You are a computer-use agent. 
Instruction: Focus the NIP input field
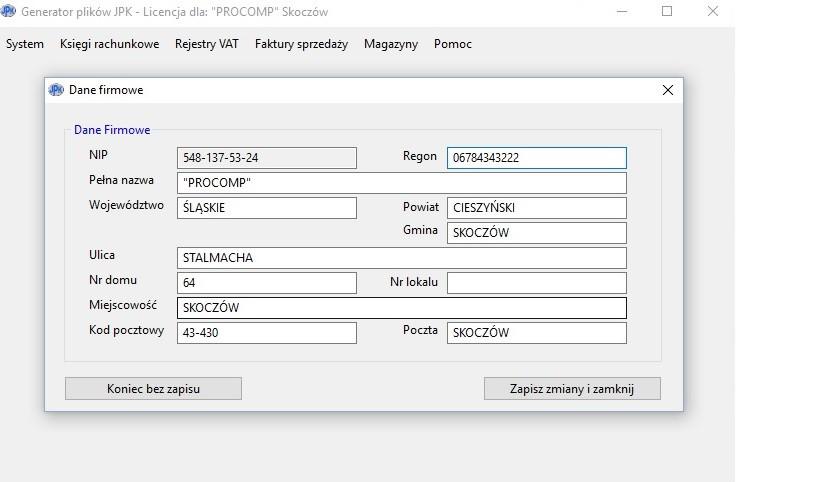(267, 158)
